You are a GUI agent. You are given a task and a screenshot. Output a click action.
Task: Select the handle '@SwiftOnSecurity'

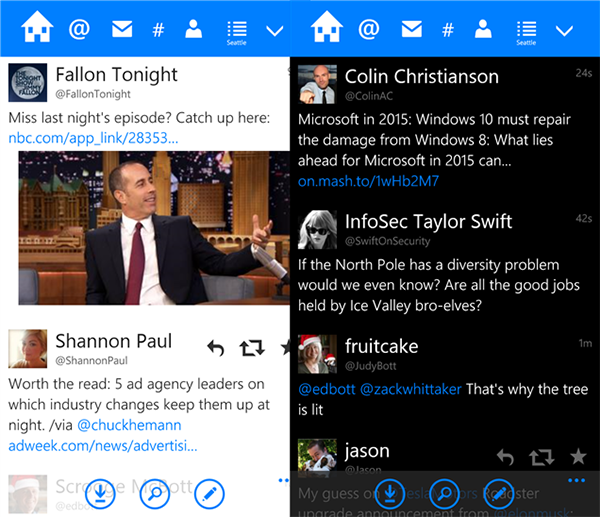tap(387, 241)
